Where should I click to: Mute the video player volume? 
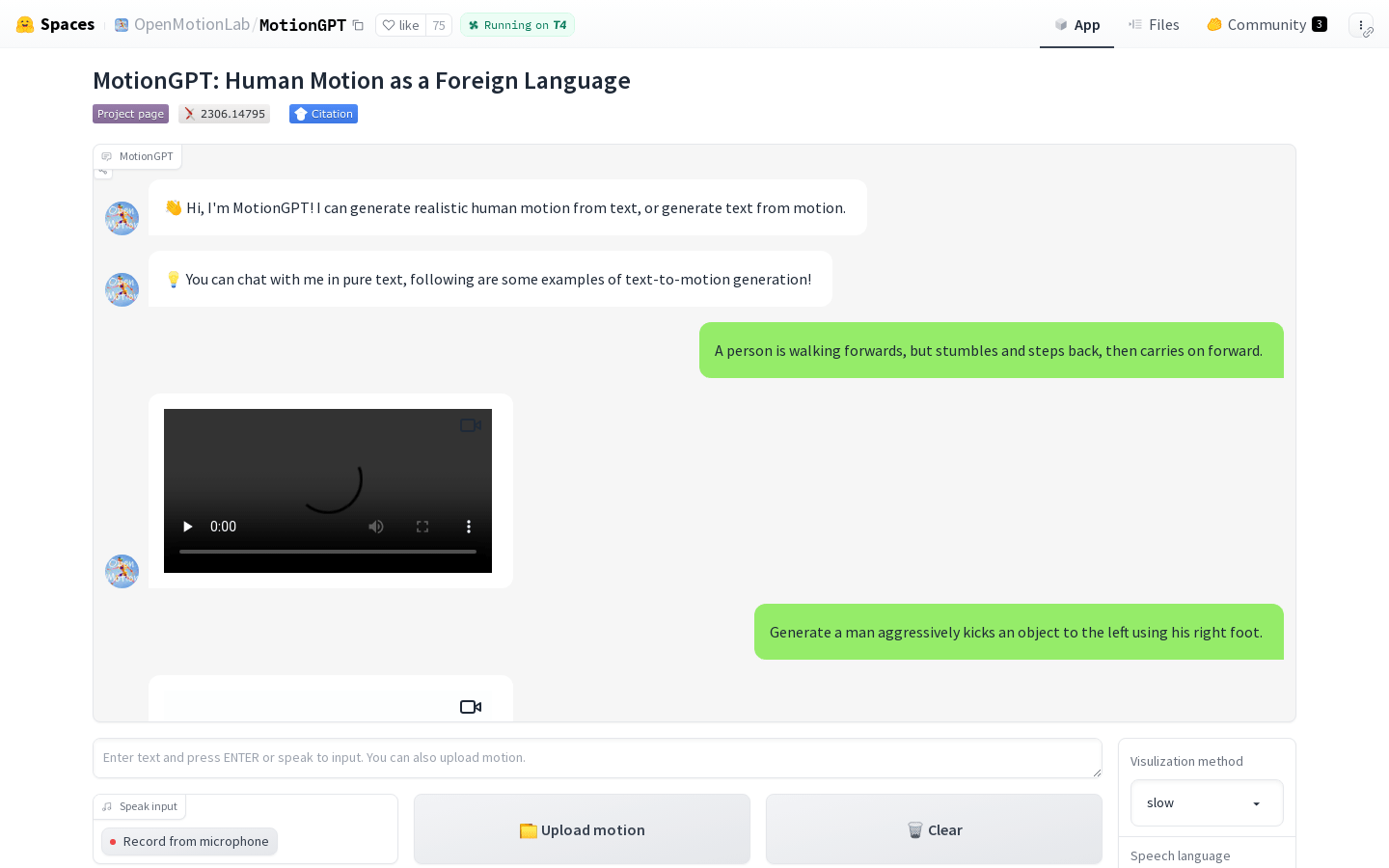click(x=376, y=527)
